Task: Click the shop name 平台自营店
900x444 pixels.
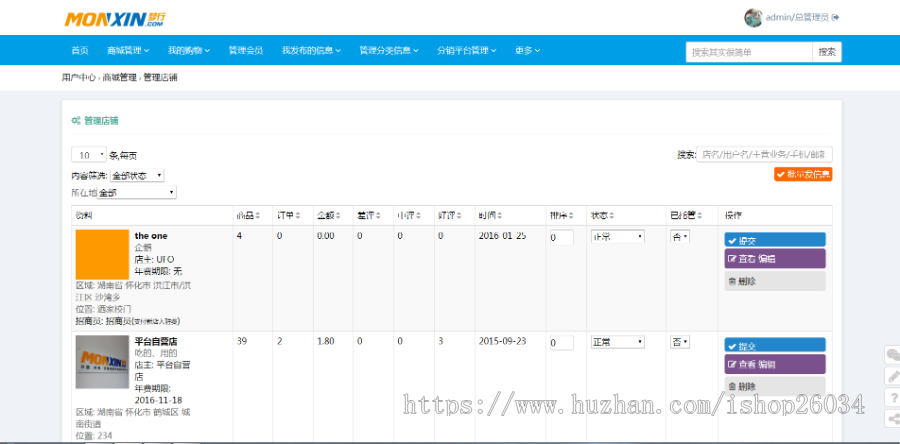Action: 156,341
